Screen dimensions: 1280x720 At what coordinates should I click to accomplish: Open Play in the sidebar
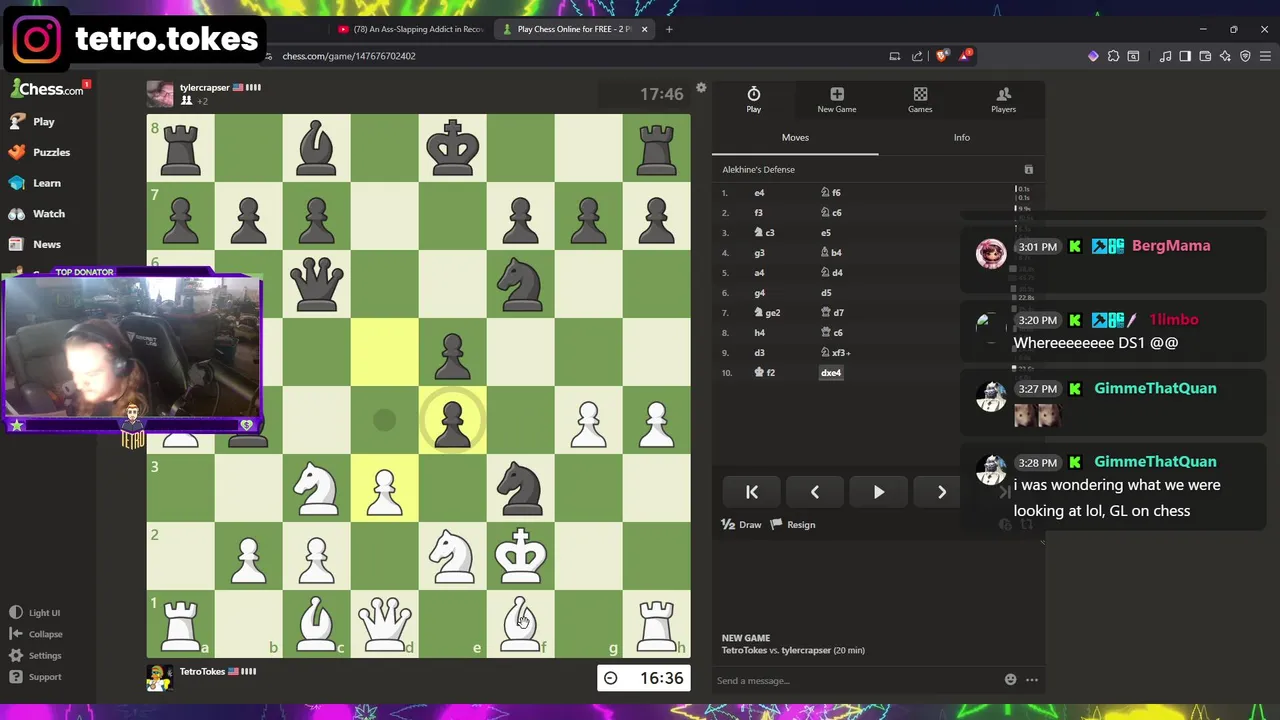(x=32, y=121)
